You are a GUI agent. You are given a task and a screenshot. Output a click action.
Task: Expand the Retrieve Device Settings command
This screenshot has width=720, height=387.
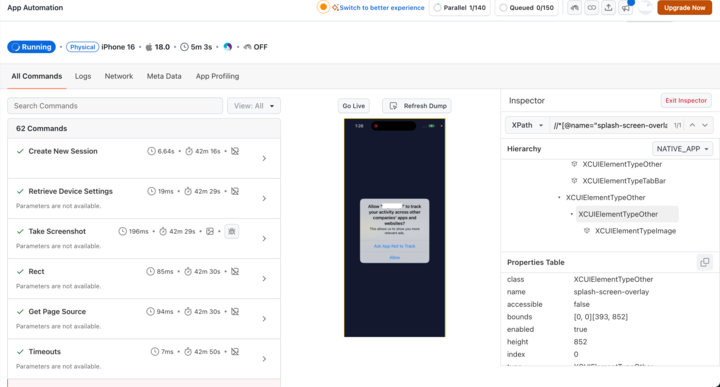(x=264, y=198)
